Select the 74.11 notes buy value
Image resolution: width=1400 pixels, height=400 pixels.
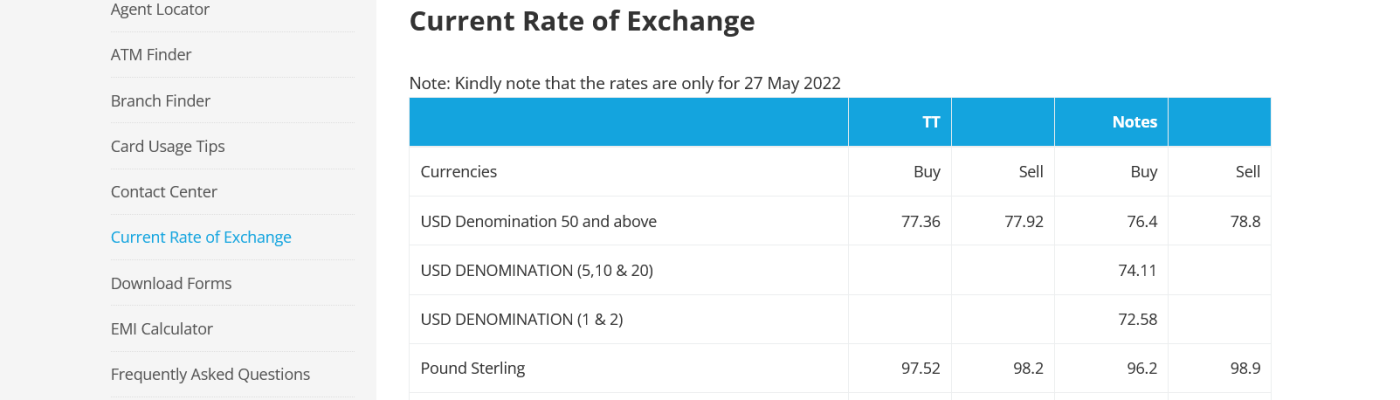pos(1137,270)
